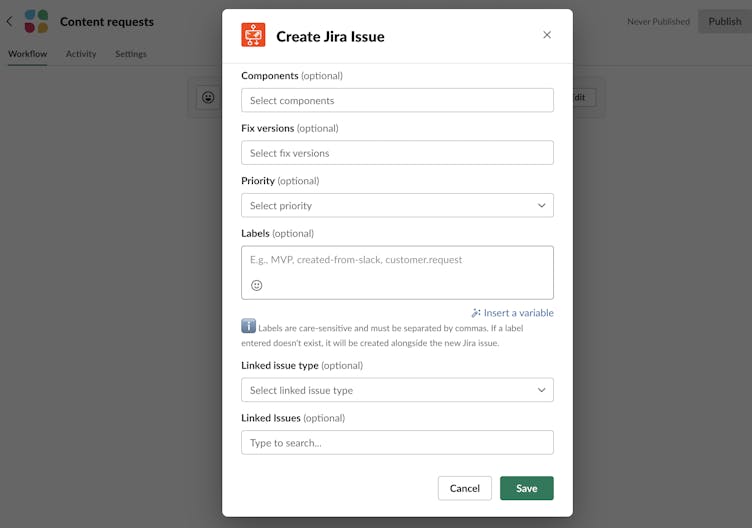Image resolution: width=752 pixels, height=528 pixels.
Task: Open the Select linked issue type dropdown
Action: click(397, 390)
